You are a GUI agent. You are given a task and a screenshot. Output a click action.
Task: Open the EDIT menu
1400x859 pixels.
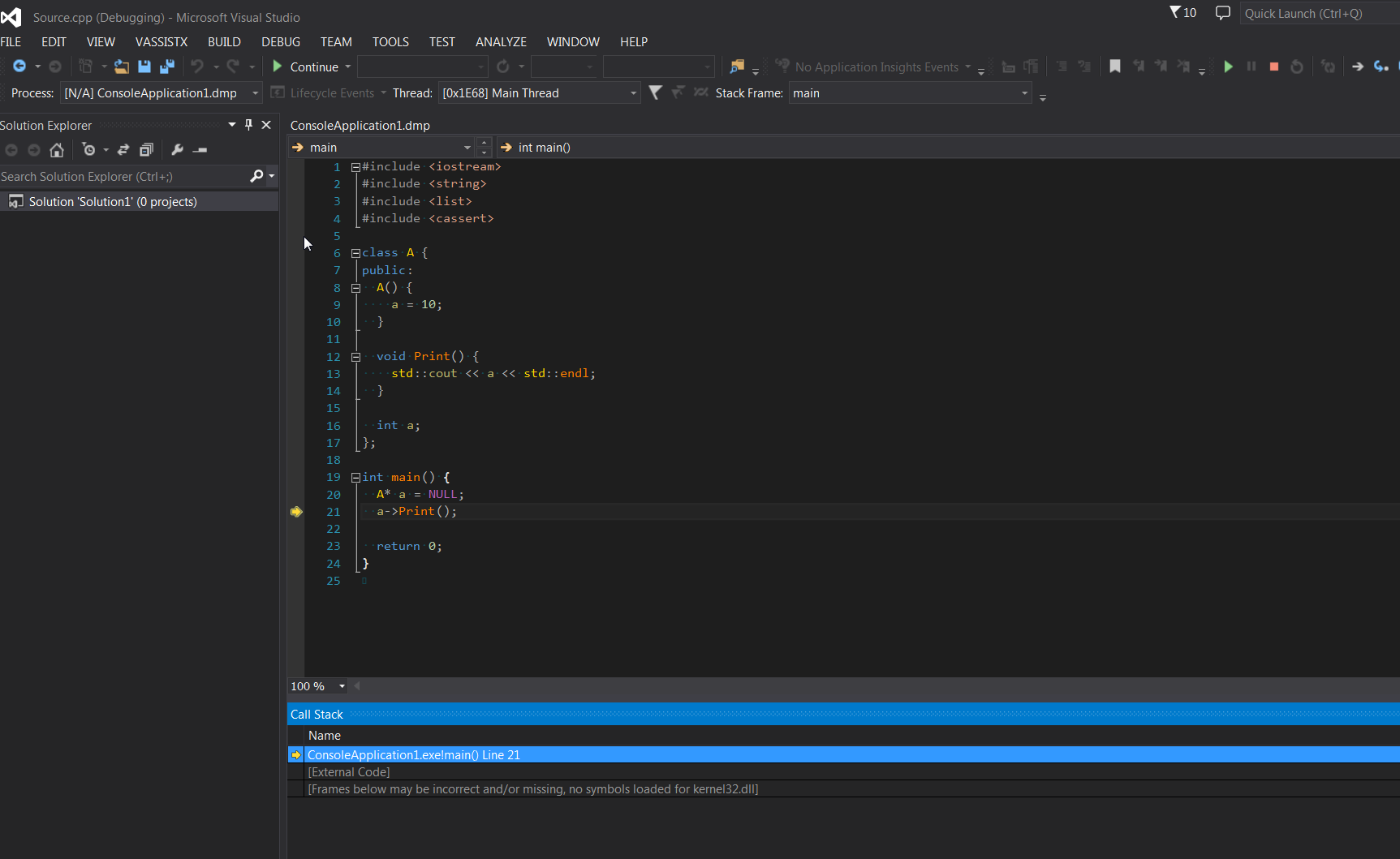tap(54, 41)
